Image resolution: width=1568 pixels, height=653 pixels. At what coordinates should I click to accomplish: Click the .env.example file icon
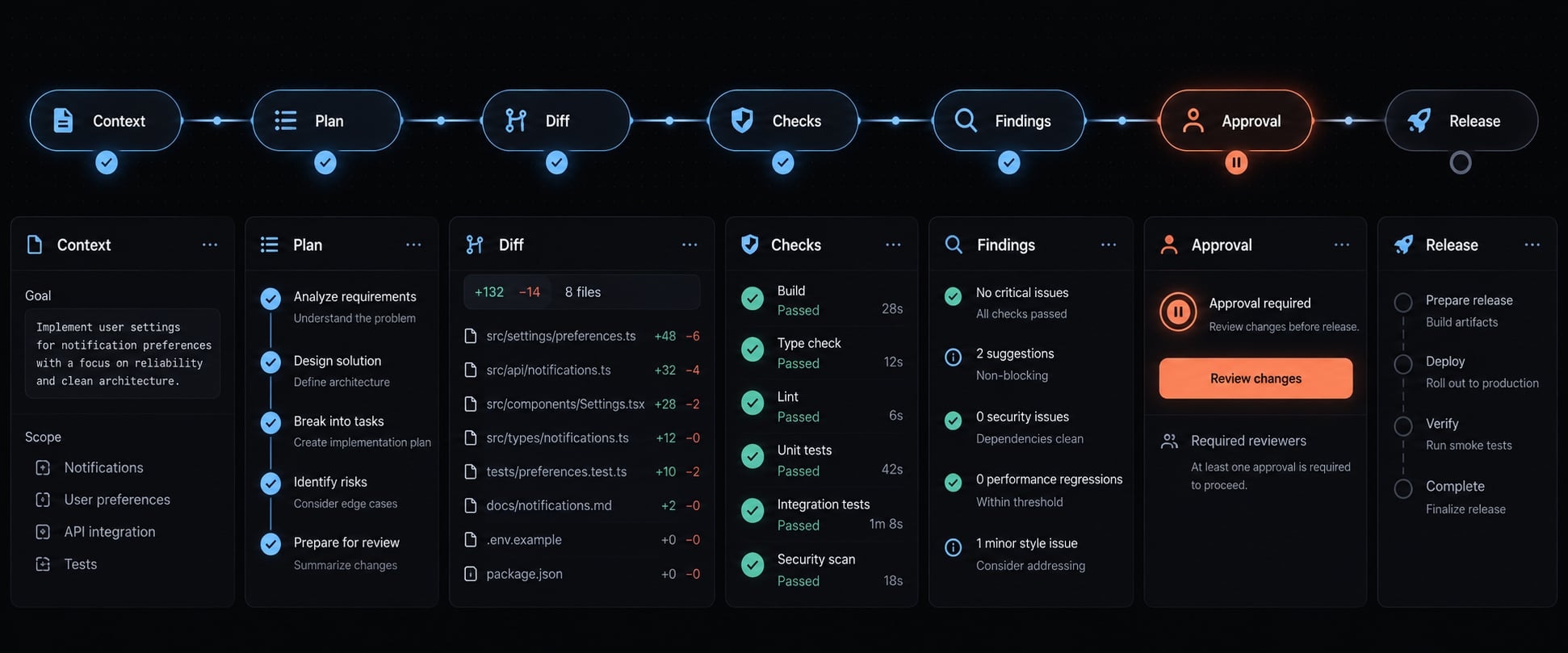(x=470, y=539)
